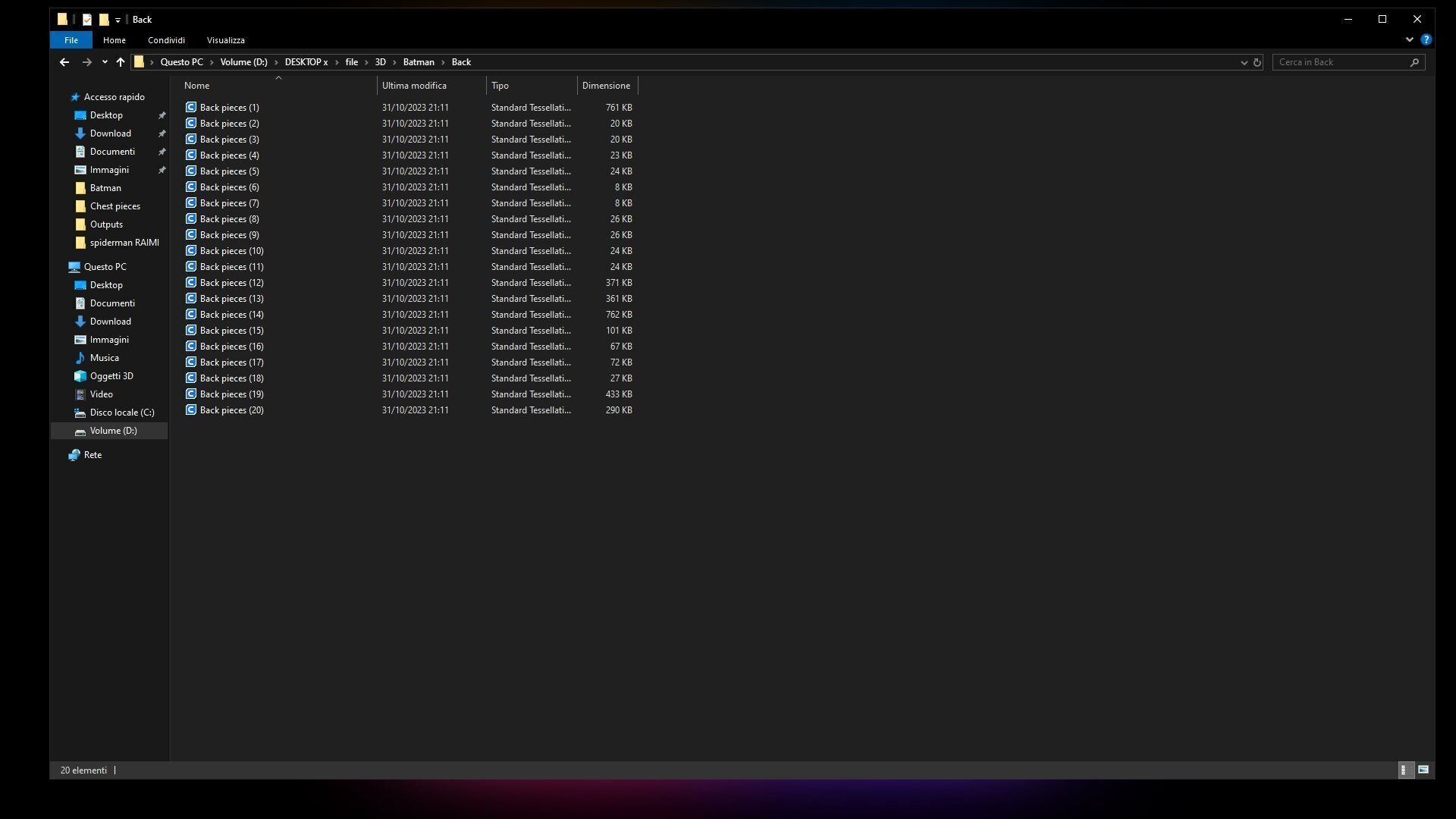
Task: Open the recent locations dropdown
Action: click(105, 62)
